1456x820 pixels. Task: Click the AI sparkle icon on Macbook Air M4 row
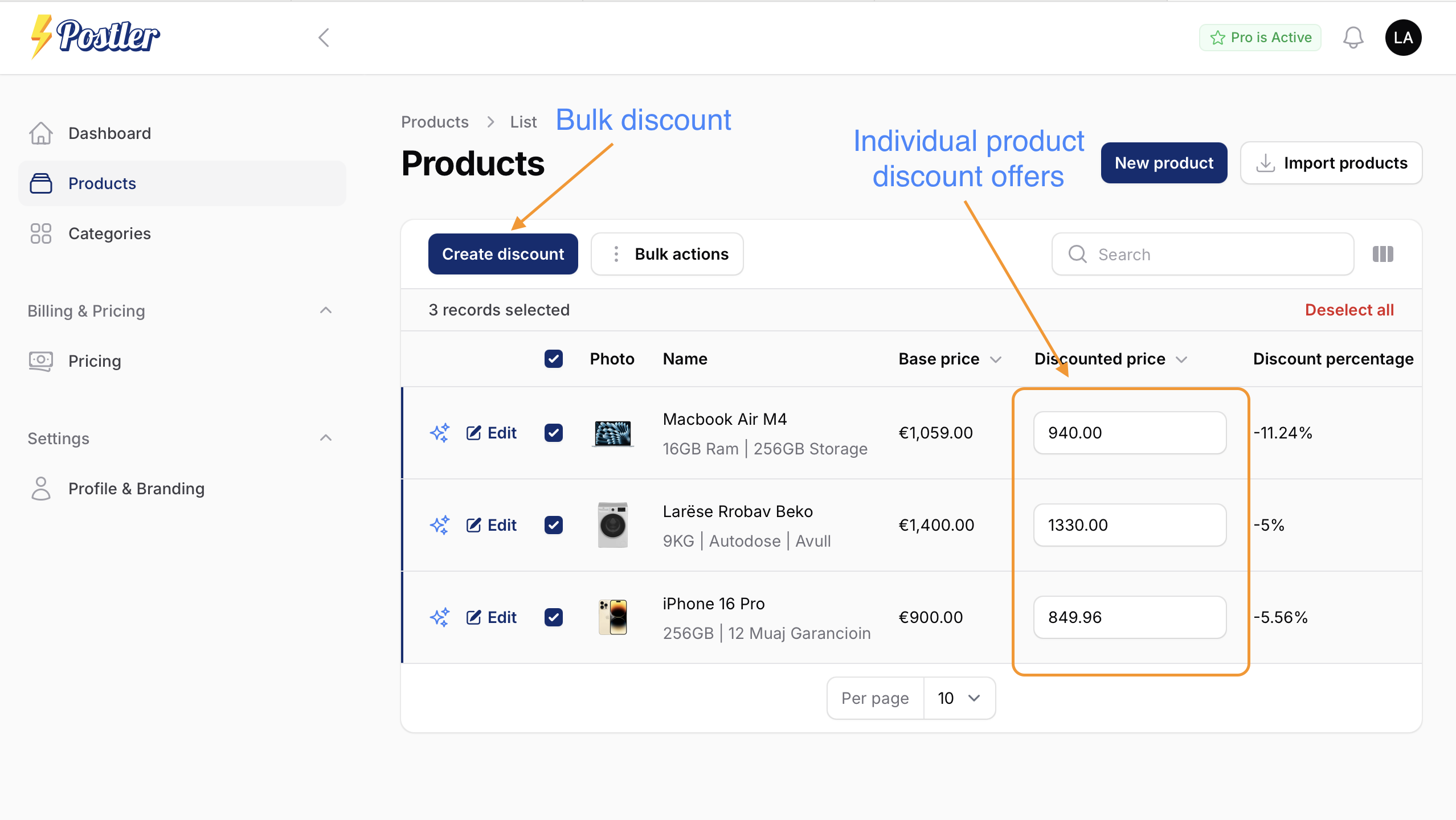pos(439,433)
